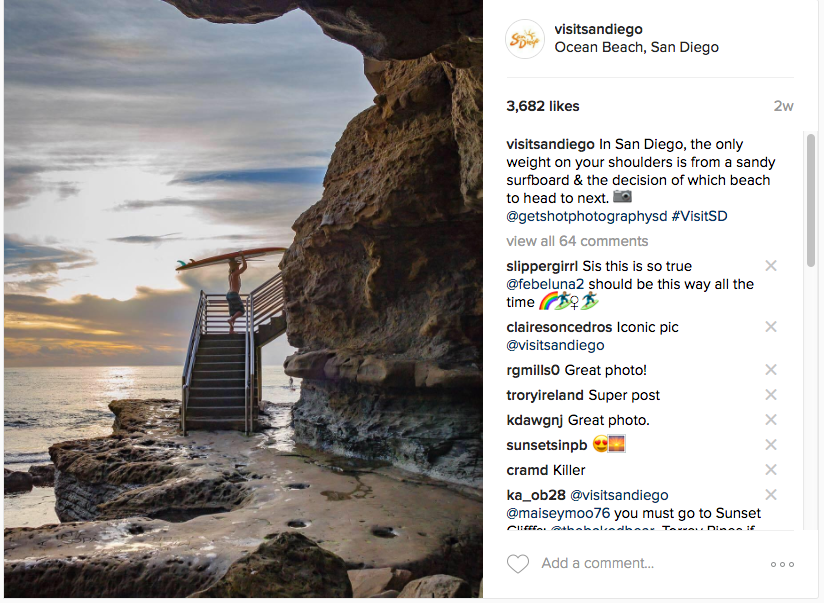
Task: Open the visitsandiego profile username header
Action: pos(598,29)
